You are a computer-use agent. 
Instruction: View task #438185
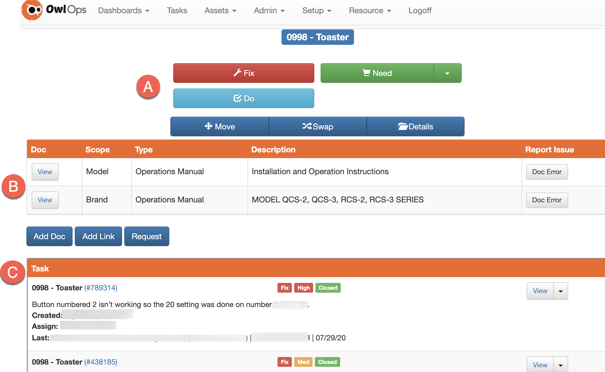(x=540, y=365)
